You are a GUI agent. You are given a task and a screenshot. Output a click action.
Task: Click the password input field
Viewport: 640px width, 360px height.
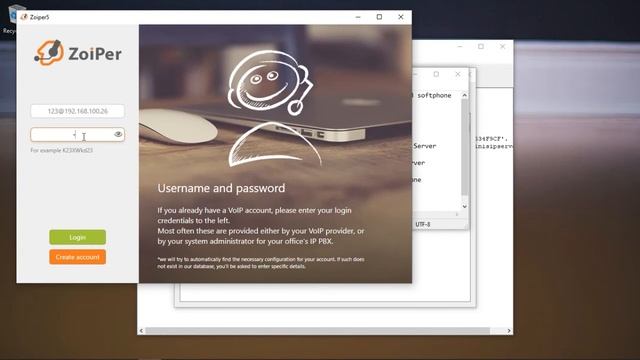coord(78,134)
